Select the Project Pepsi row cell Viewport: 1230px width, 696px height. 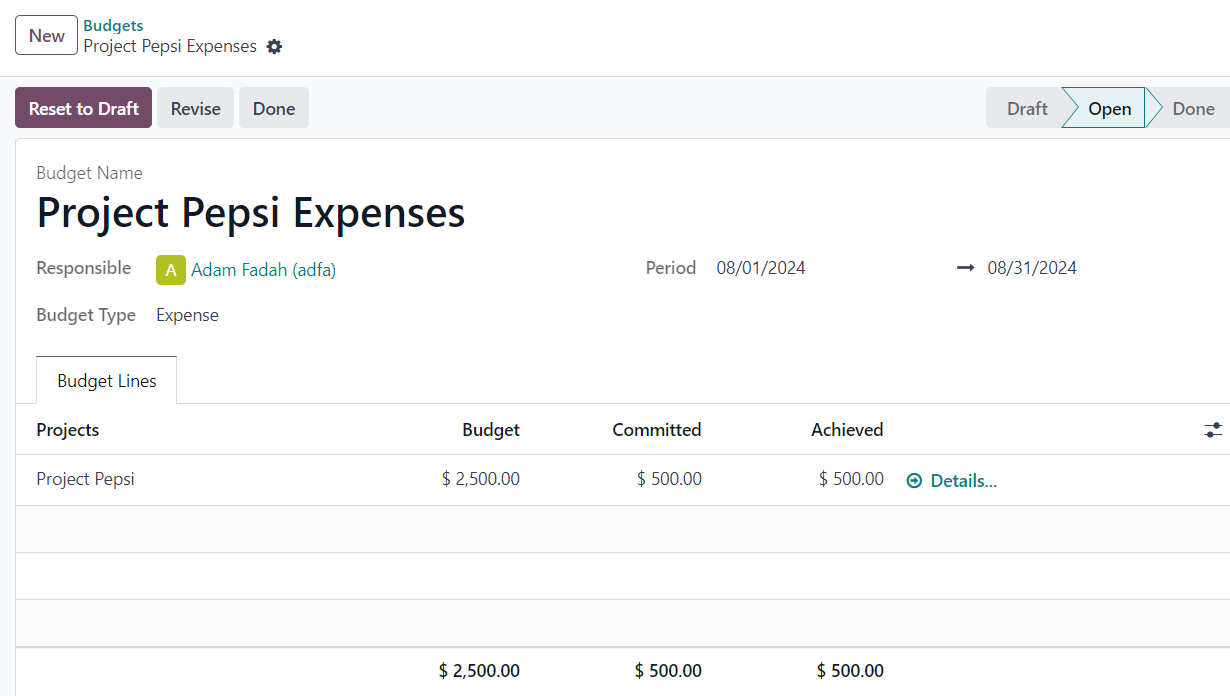pyautogui.click(x=86, y=479)
